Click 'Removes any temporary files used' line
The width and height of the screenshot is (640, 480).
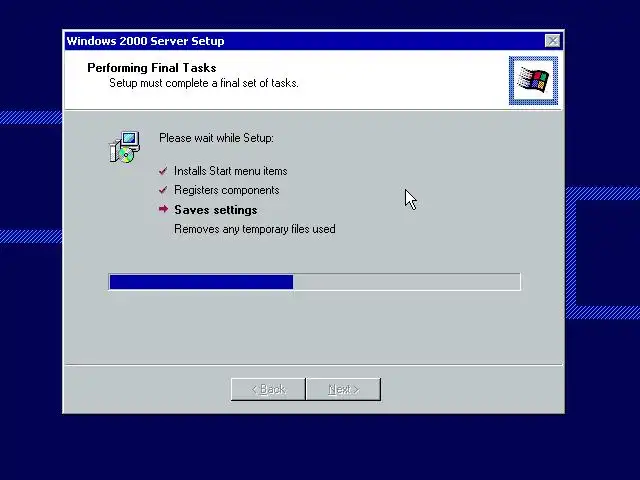(255, 229)
